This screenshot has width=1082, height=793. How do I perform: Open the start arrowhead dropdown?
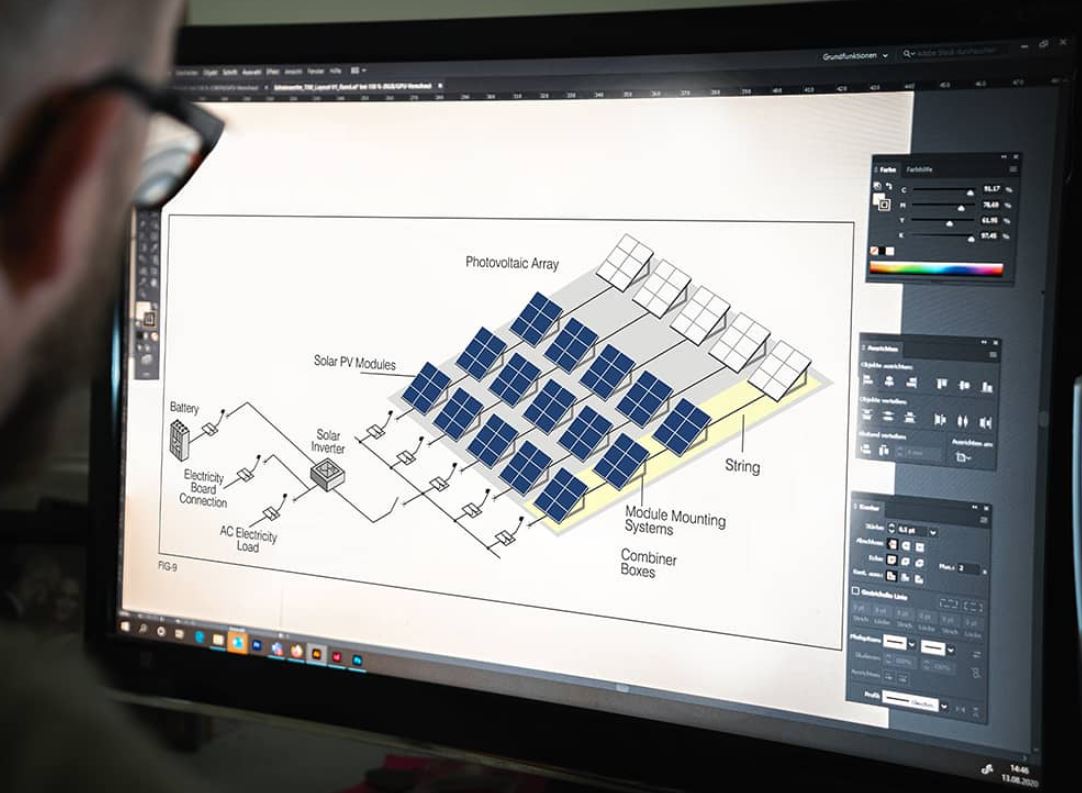click(912, 644)
